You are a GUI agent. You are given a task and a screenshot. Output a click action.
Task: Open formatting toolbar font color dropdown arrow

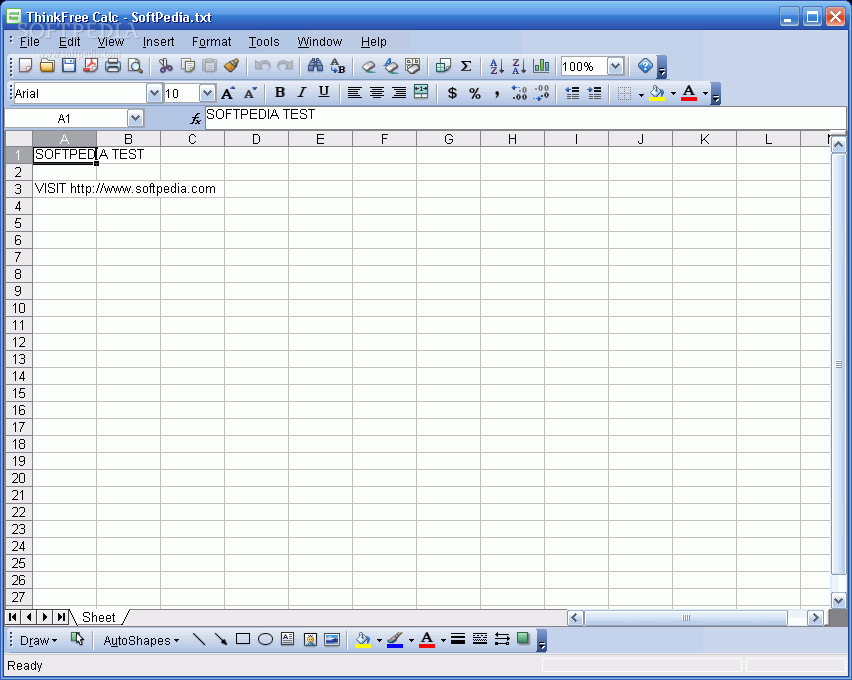(705, 94)
